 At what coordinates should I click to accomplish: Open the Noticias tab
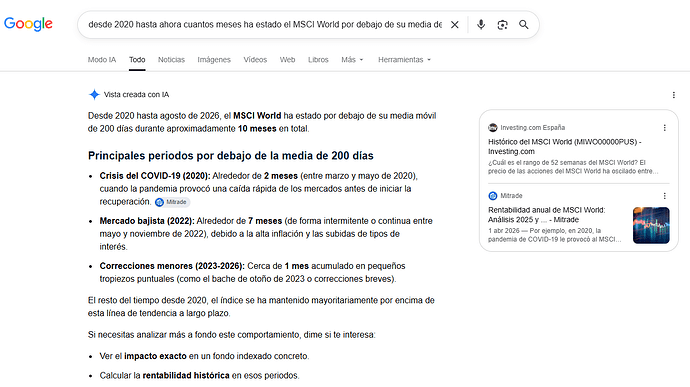[x=171, y=59]
